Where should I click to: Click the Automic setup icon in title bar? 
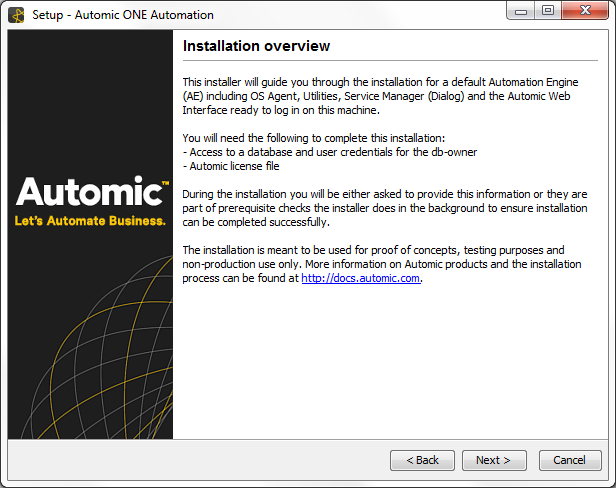click(x=16, y=15)
